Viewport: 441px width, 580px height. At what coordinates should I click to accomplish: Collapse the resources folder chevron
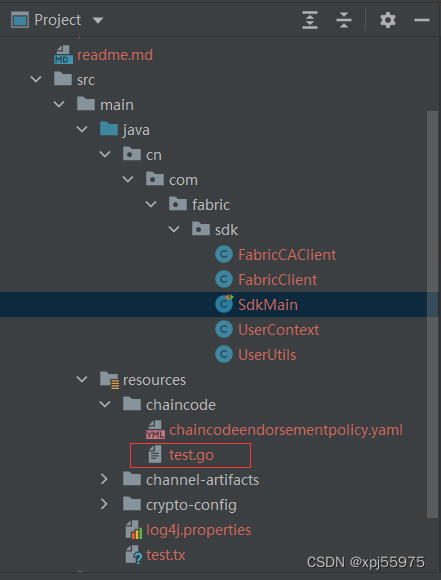click(x=82, y=380)
